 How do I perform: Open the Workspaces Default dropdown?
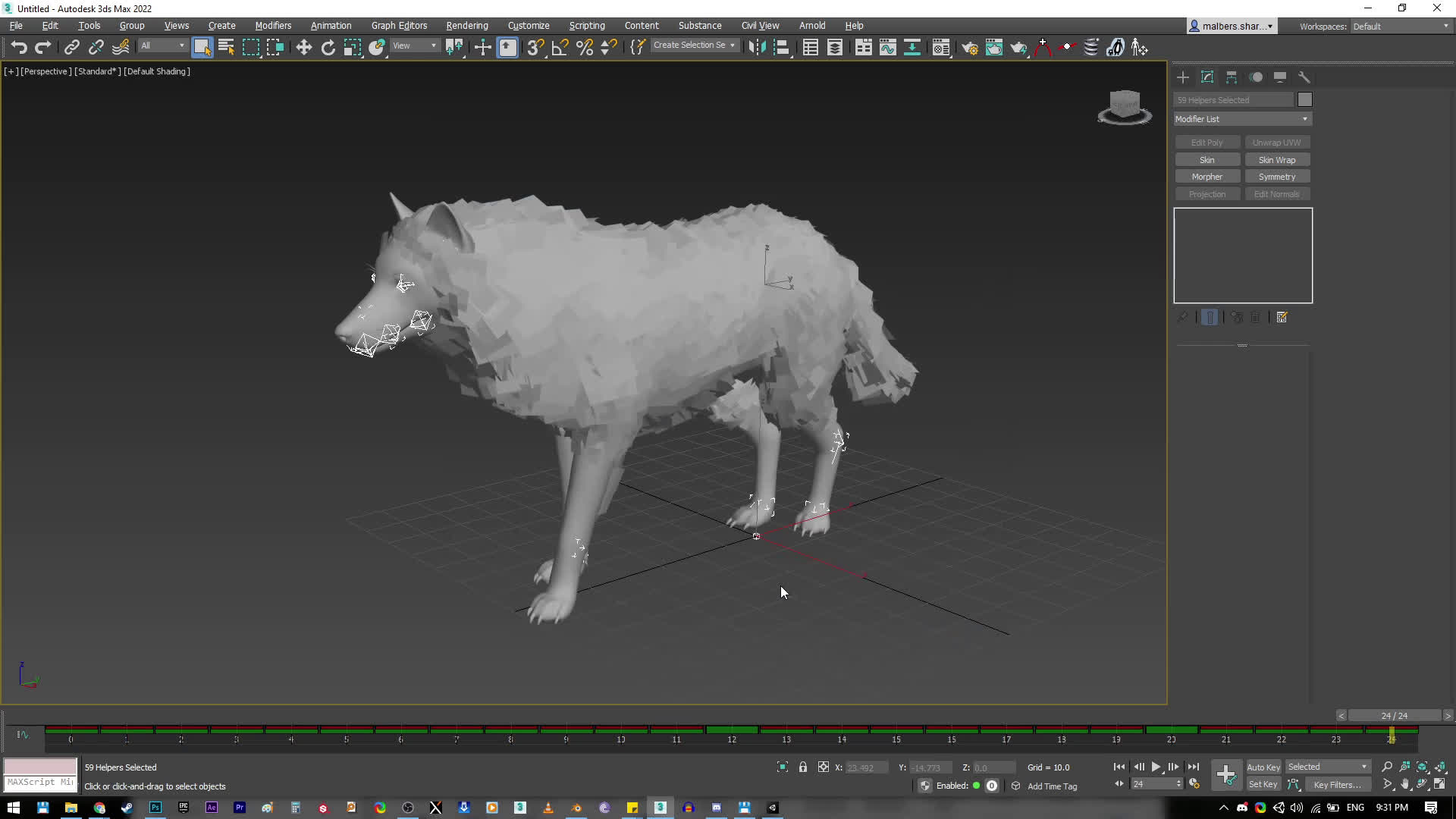click(1400, 26)
